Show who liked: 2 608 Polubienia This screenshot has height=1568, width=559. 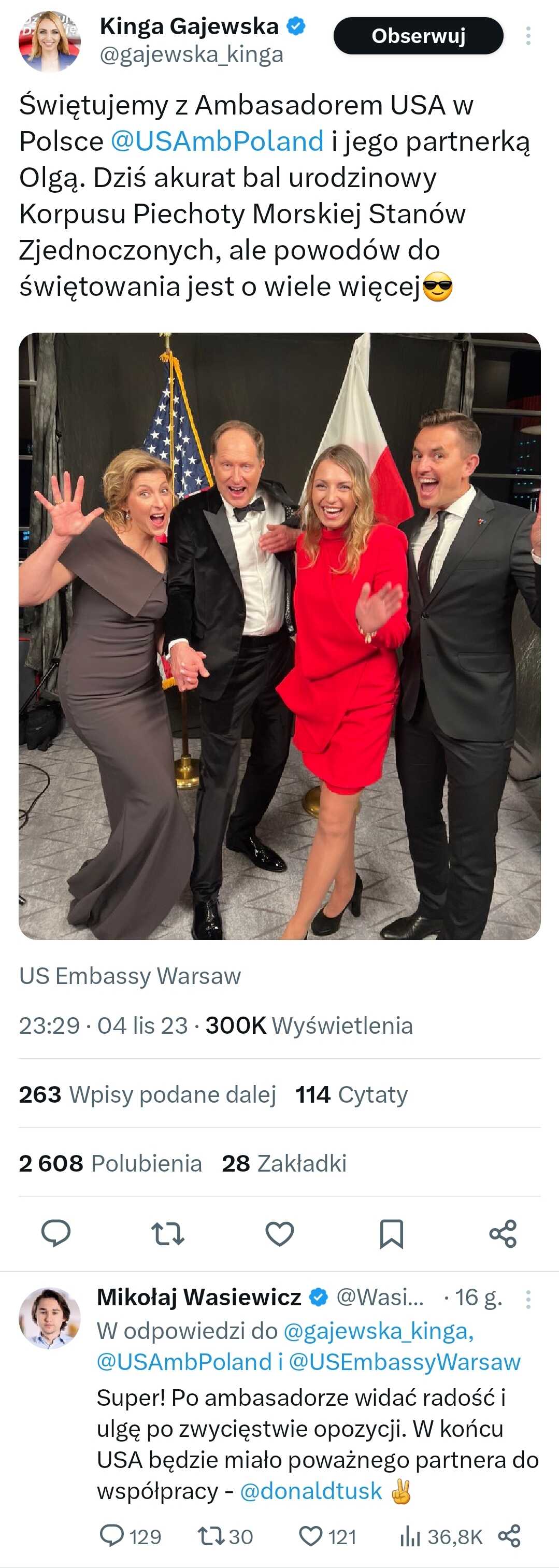click(110, 1163)
